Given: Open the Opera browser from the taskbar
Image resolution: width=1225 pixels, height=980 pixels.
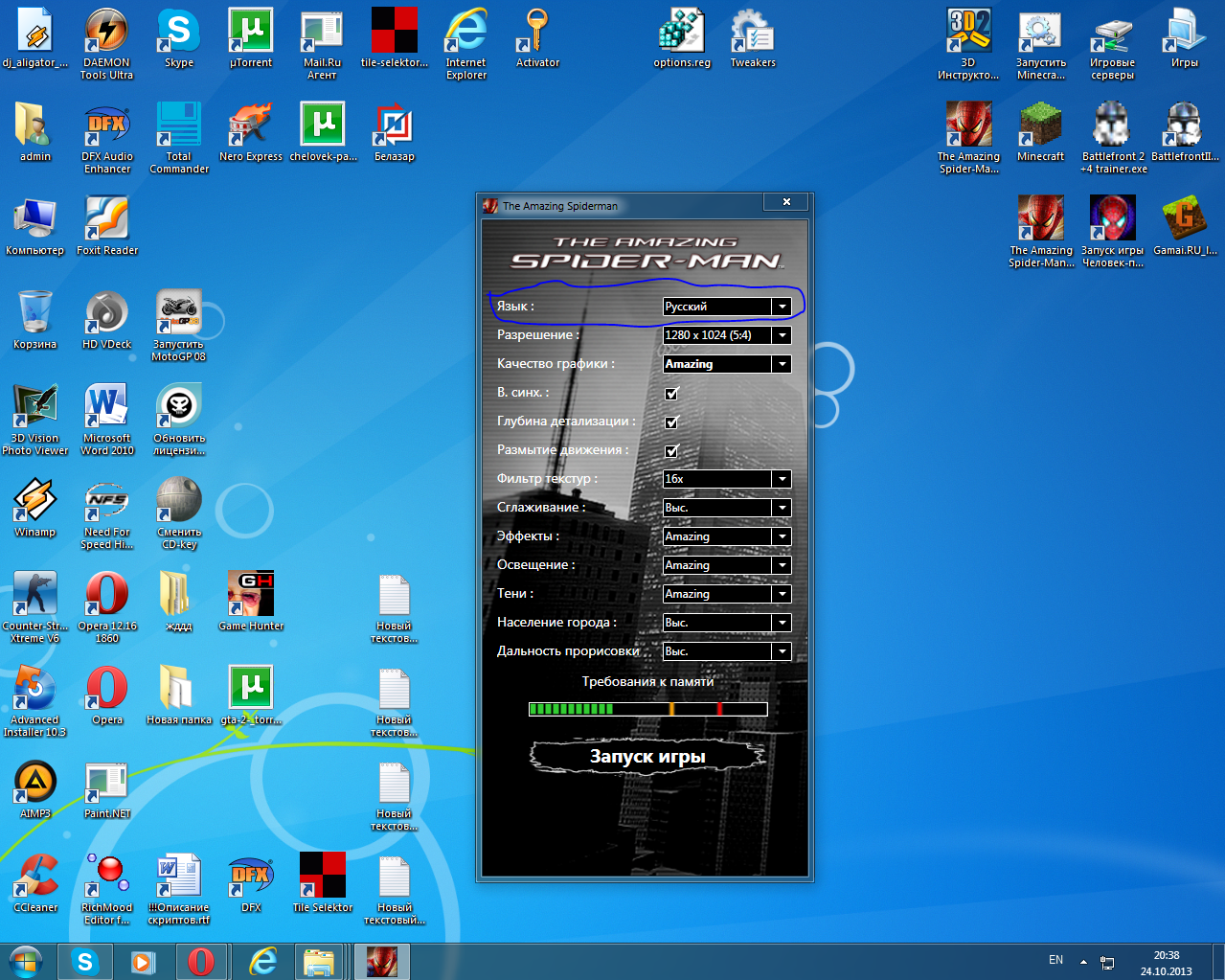Looking at the screenshot, I should pyautogui.click(x=200, y=961).
